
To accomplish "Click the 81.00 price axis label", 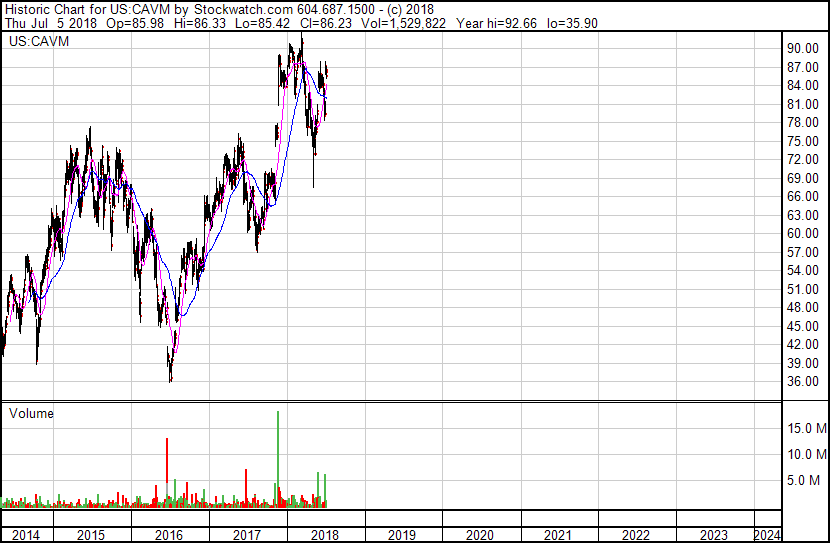I will click(803, 104).
